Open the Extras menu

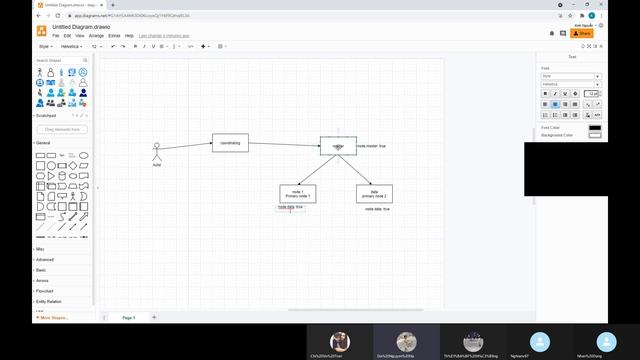coord(114,36)
